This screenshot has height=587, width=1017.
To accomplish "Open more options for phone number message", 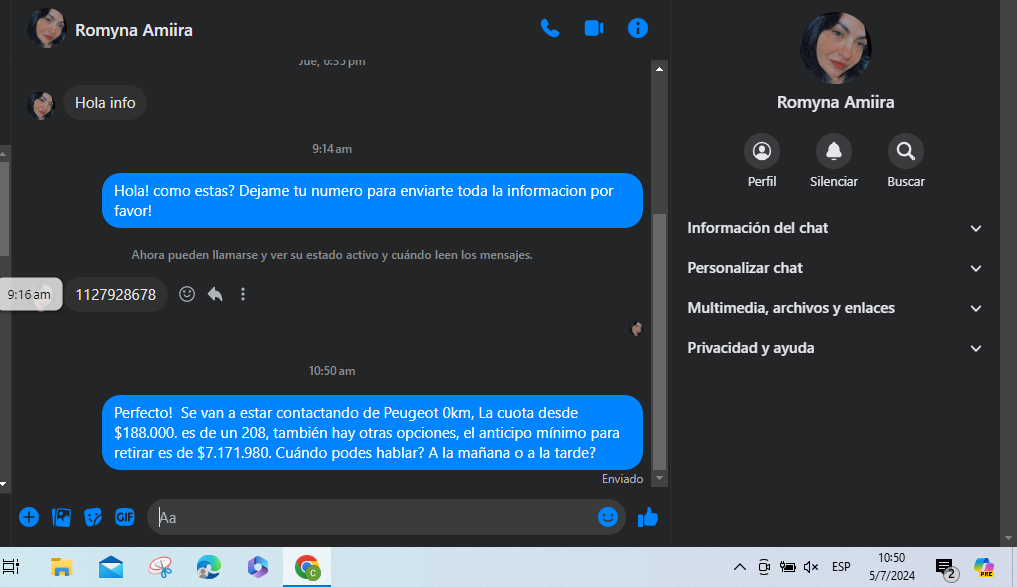I will coord(243,294).
